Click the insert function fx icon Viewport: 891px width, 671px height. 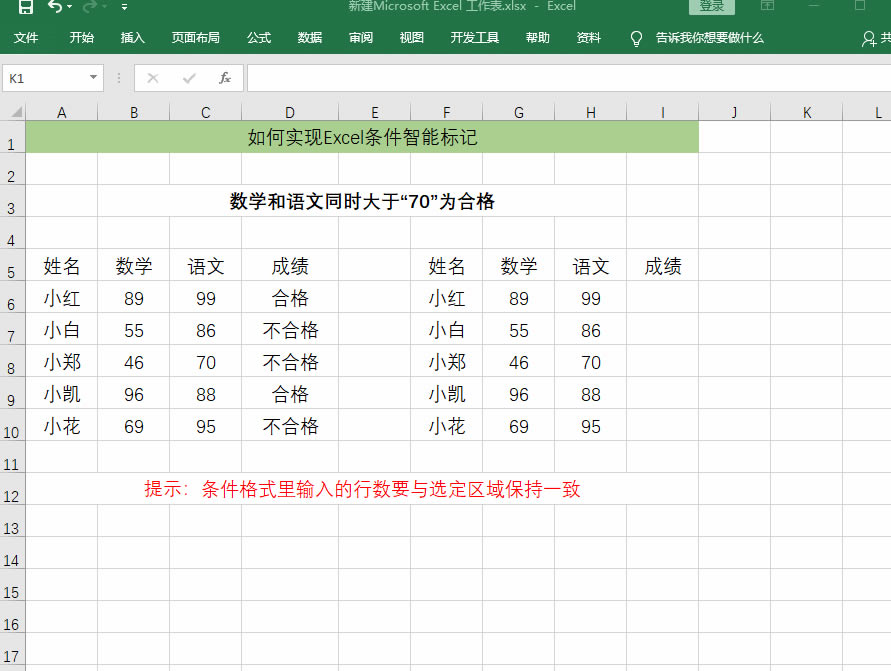pos(225,78)
